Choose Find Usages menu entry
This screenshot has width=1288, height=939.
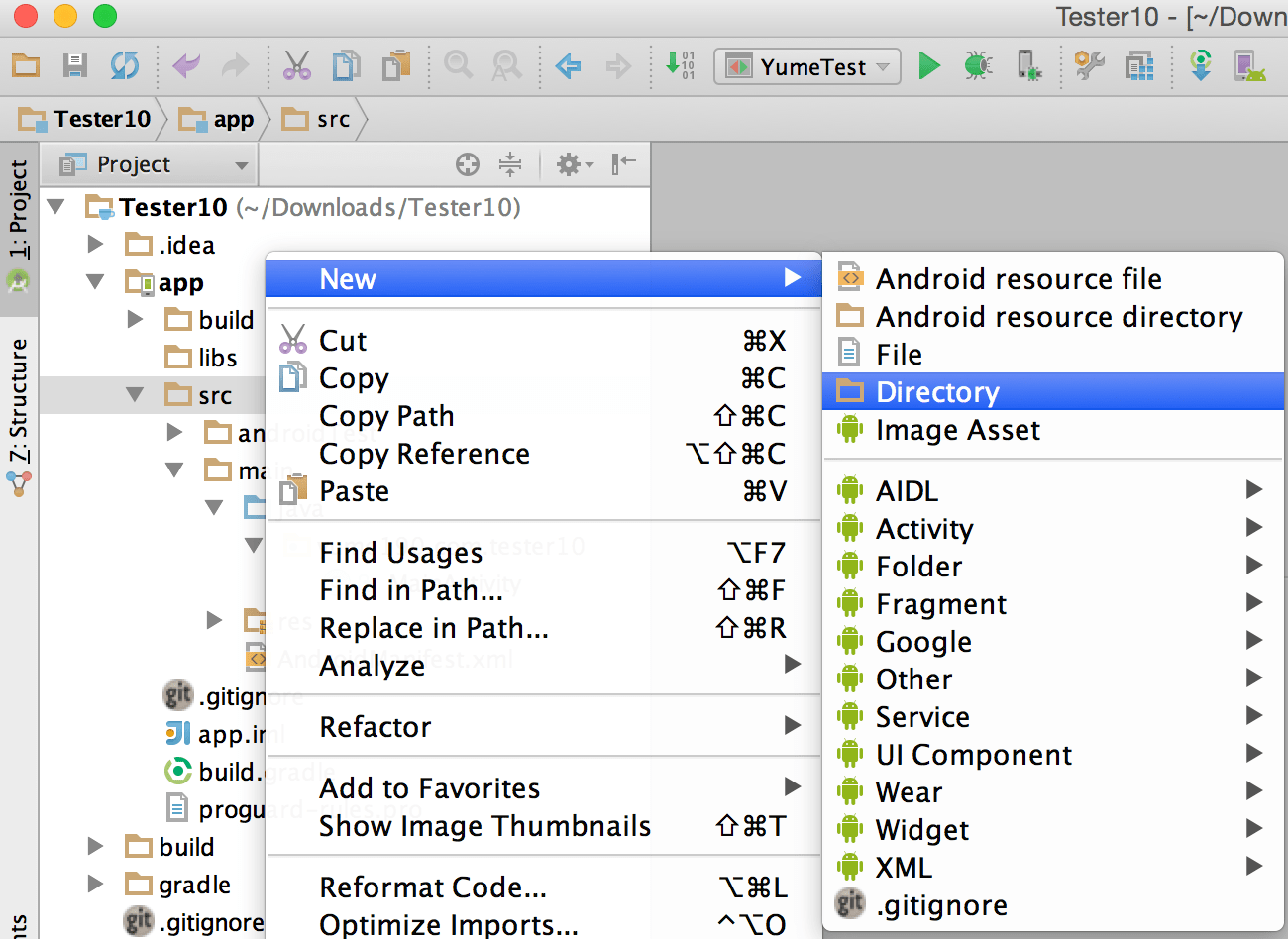click(x=543, y=553)
